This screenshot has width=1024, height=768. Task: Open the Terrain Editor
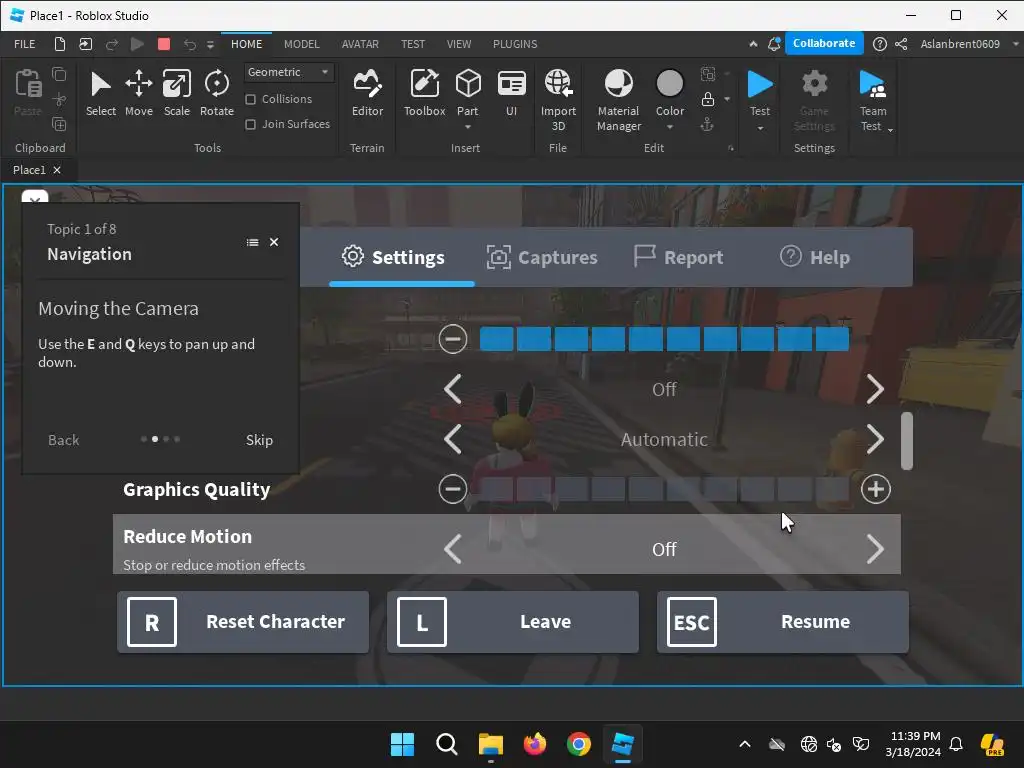coord(367,93)
